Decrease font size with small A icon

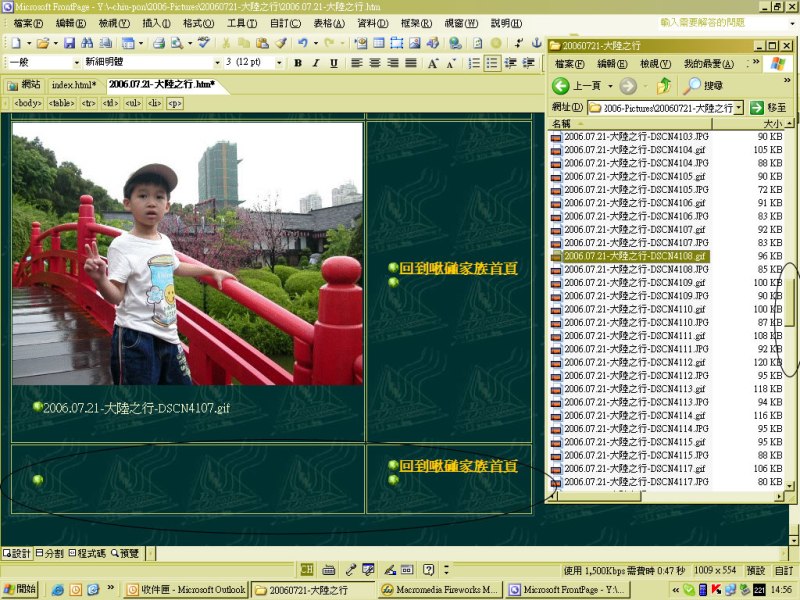point(451,63)
